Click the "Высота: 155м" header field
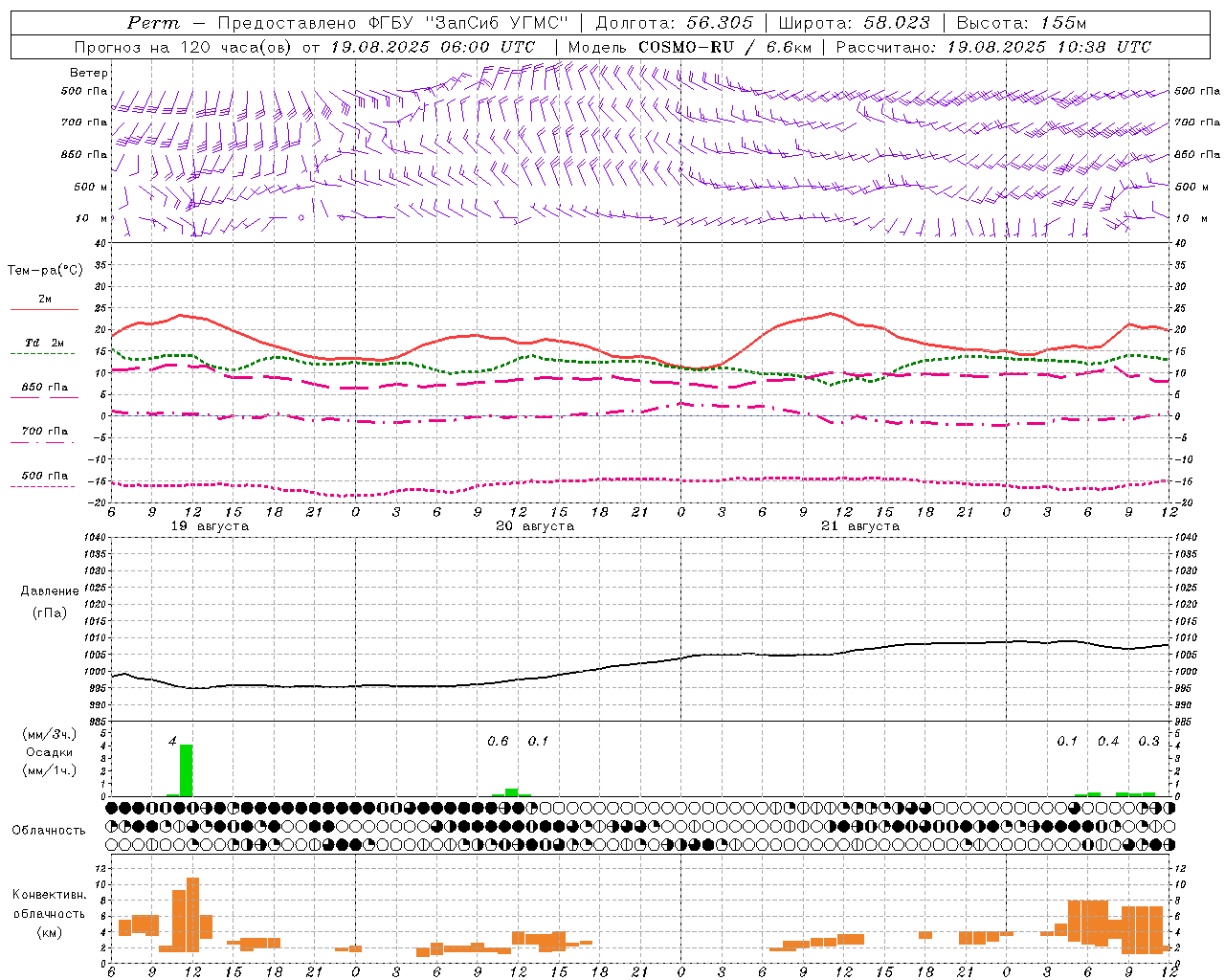The height and width of the screenshot is (980, 1225). coord(1022,23)
